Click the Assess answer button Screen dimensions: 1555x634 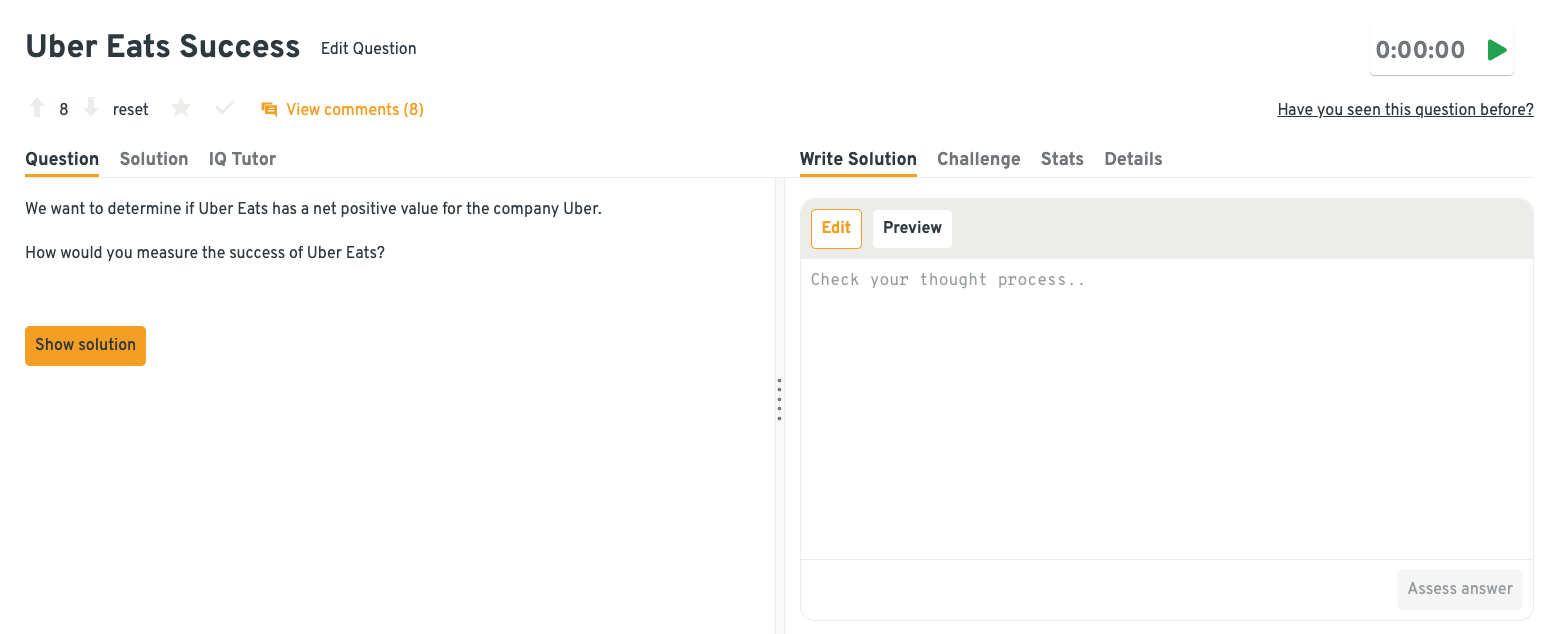click(x=1459, y=589)
